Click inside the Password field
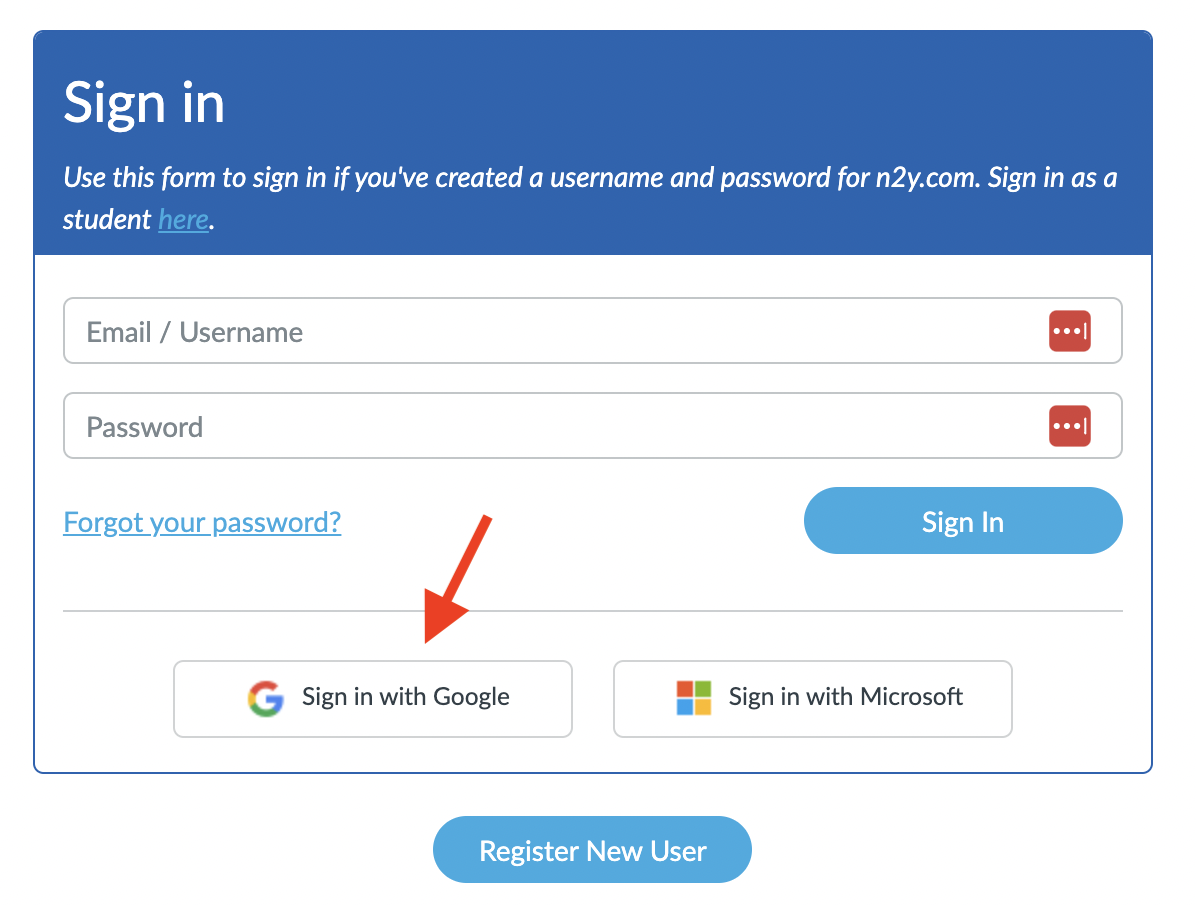 [500, 425]
